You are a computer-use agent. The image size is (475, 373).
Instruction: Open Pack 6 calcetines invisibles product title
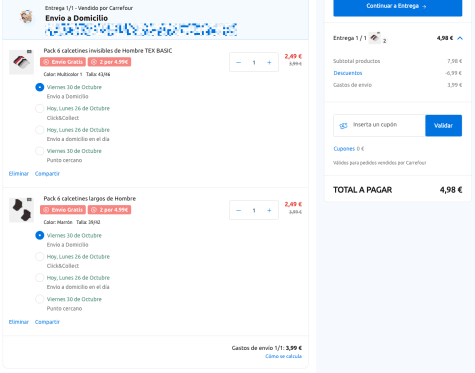pyautogui.click(x=108, y=51)
